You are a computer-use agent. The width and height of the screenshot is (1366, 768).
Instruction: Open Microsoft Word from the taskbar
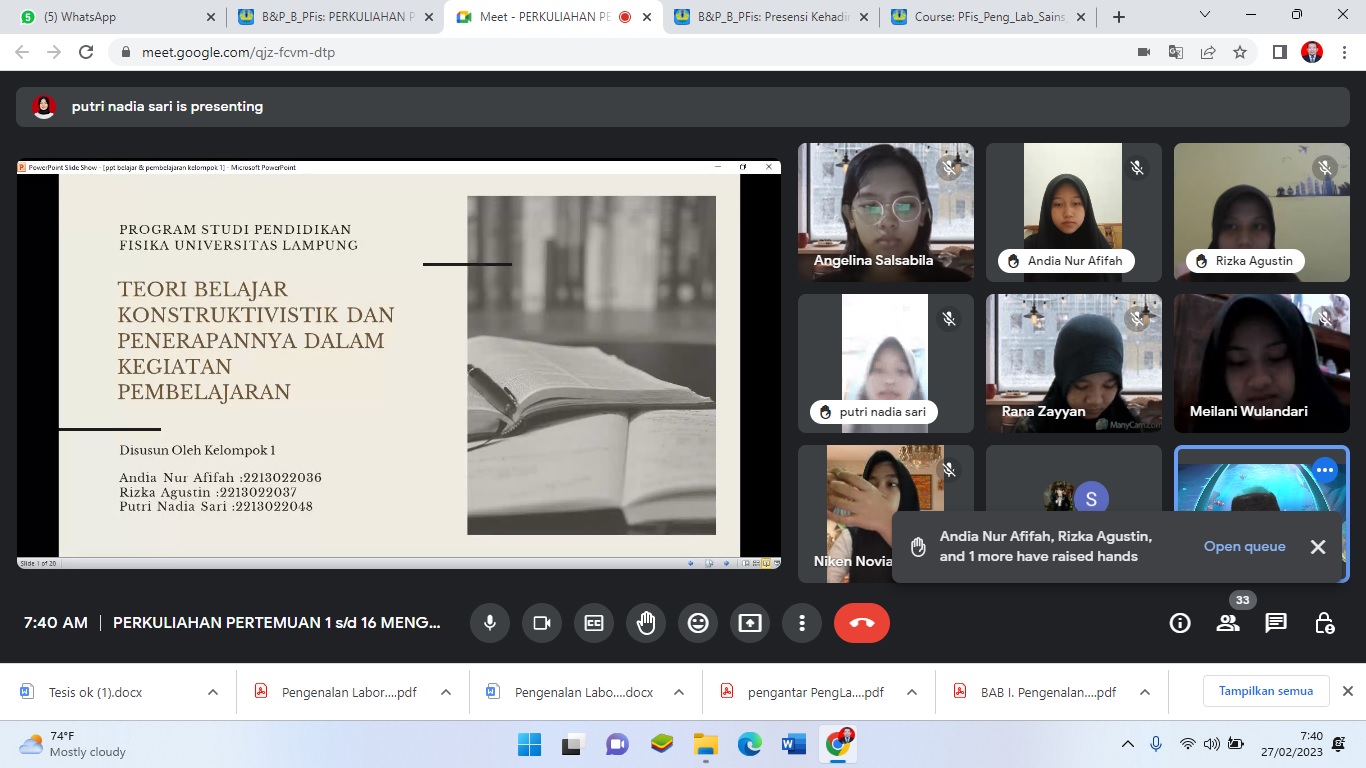[794, 744]
